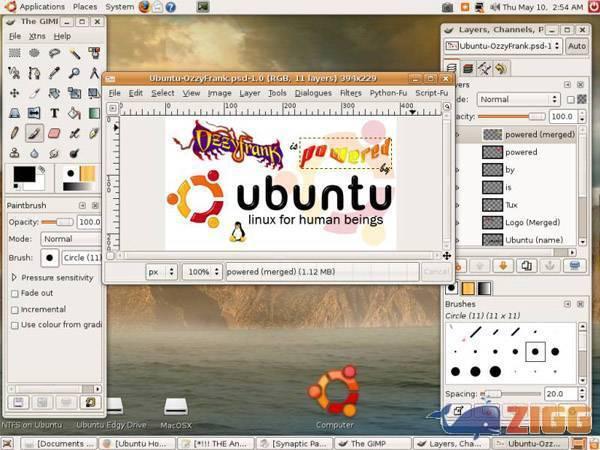
Task: Enable the Incremental checkbox
Action: 15,310
